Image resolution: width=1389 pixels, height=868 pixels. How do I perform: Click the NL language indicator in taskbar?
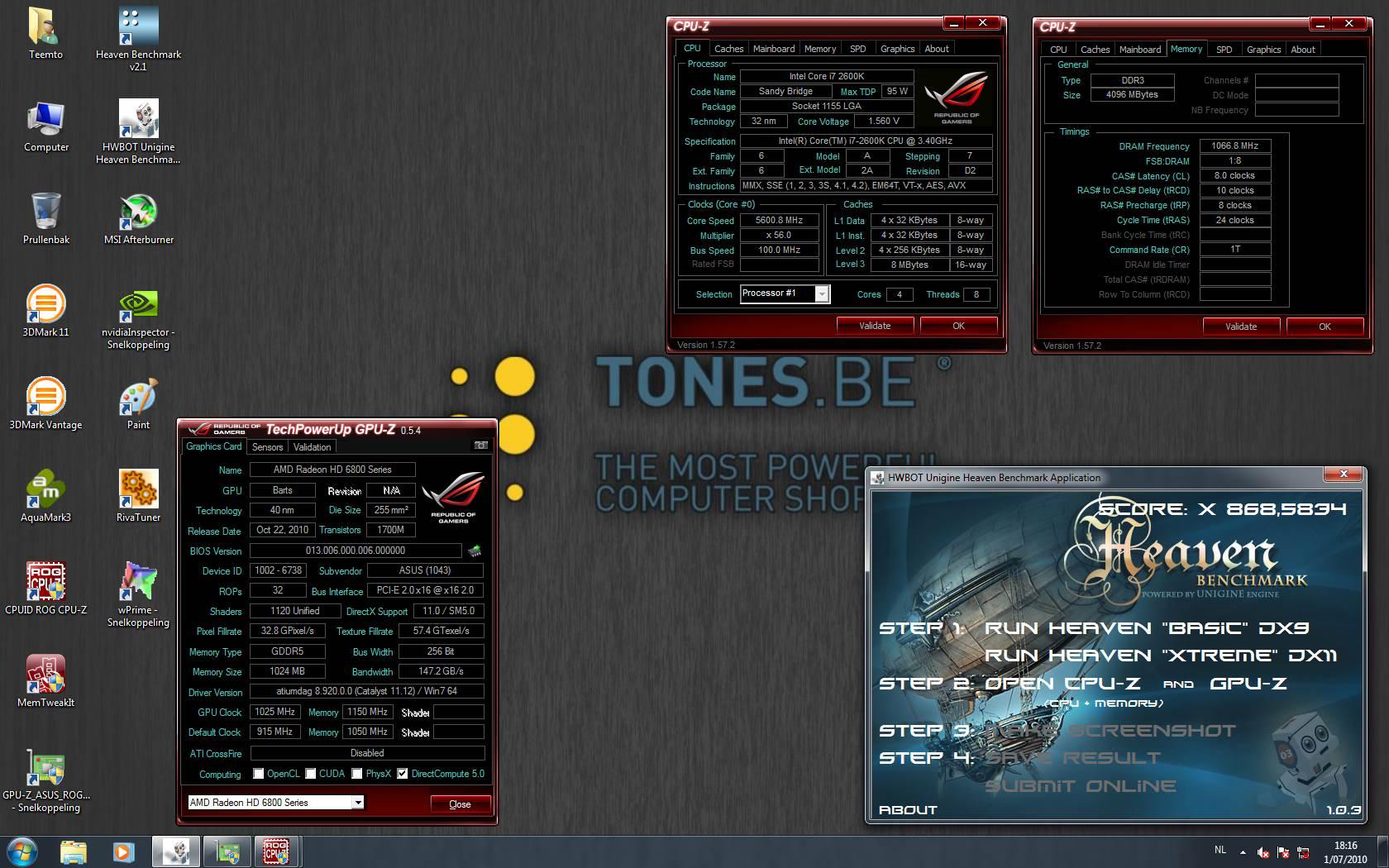point(1220,850)
